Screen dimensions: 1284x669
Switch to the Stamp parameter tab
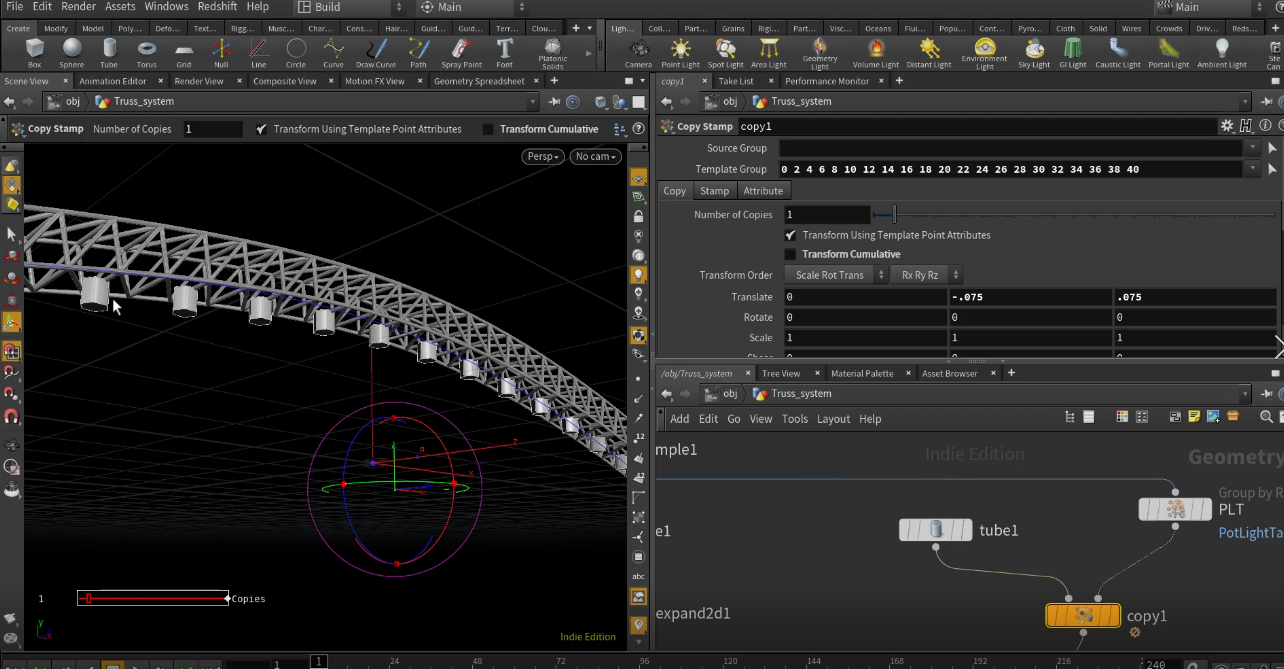click(714, 191)
